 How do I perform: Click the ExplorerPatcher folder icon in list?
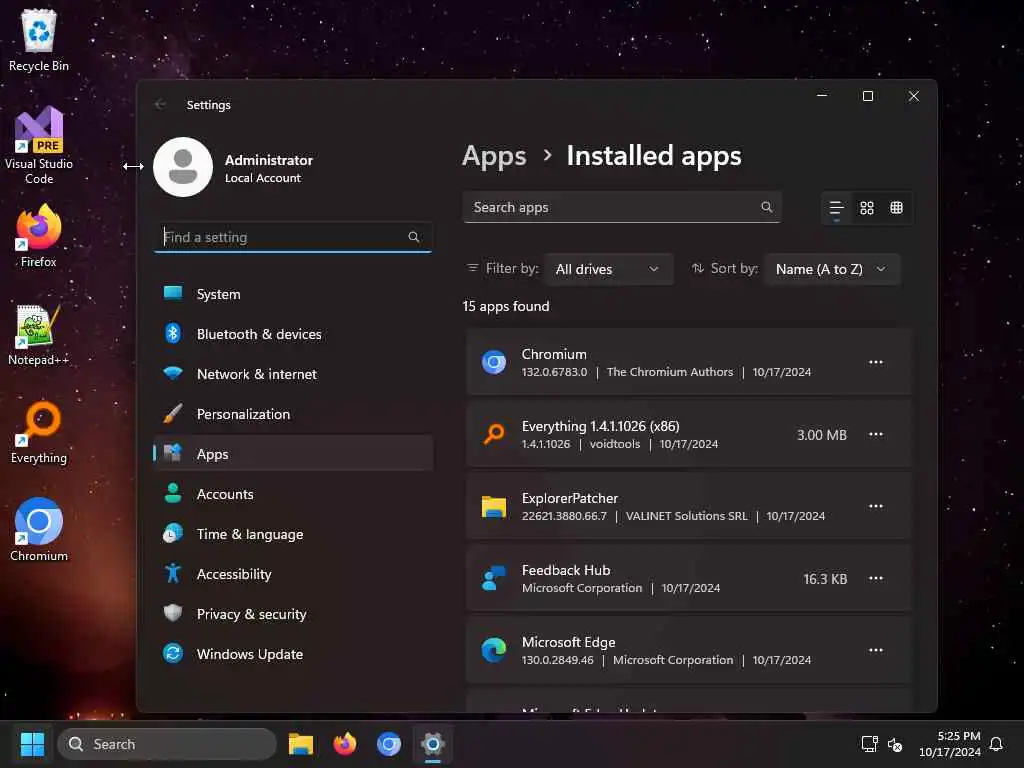pos(494,506)
